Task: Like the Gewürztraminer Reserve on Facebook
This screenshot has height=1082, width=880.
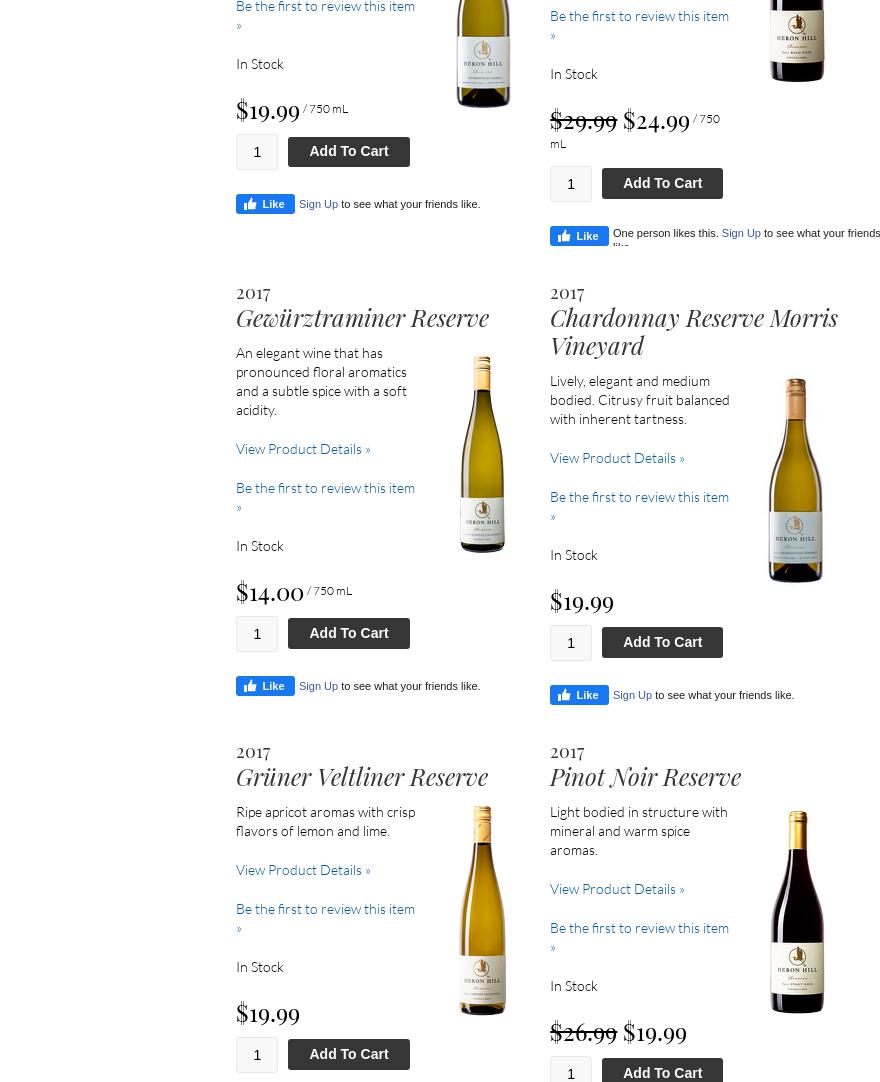Action: [x=265, y=686]
